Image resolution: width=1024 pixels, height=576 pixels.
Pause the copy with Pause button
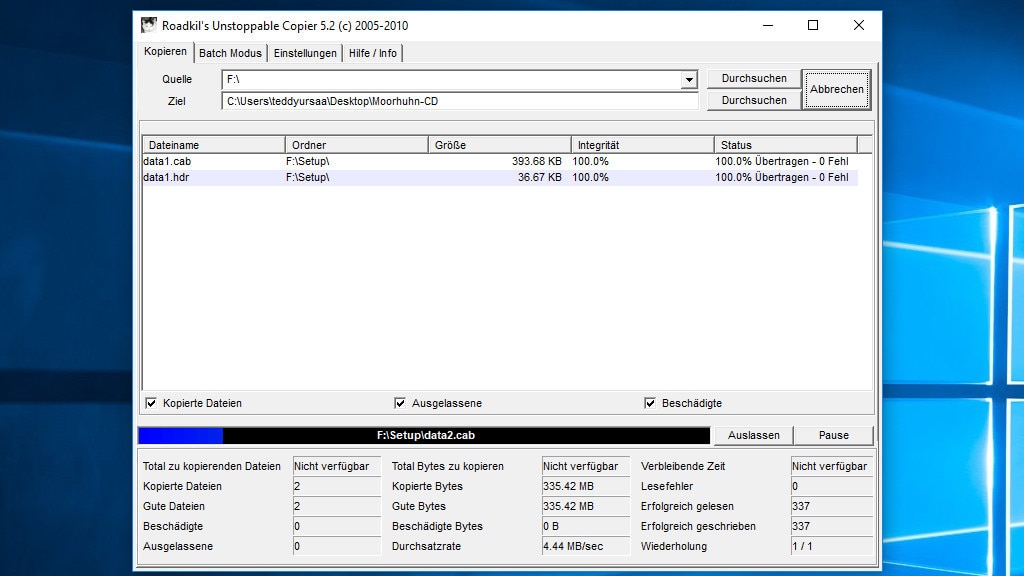[833, 436]
